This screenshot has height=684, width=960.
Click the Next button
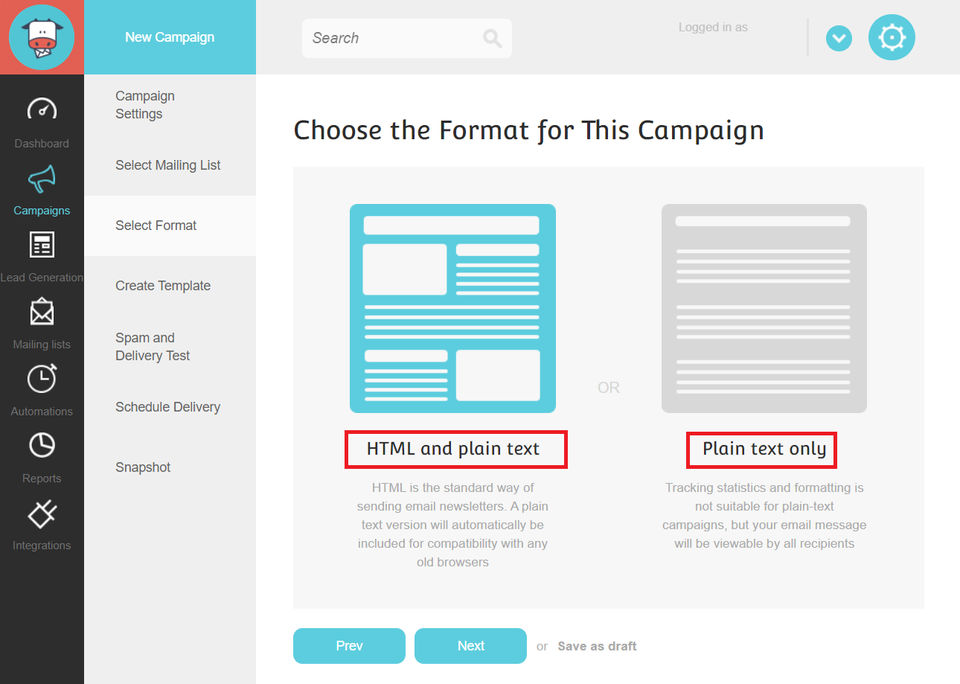[470, 646]
